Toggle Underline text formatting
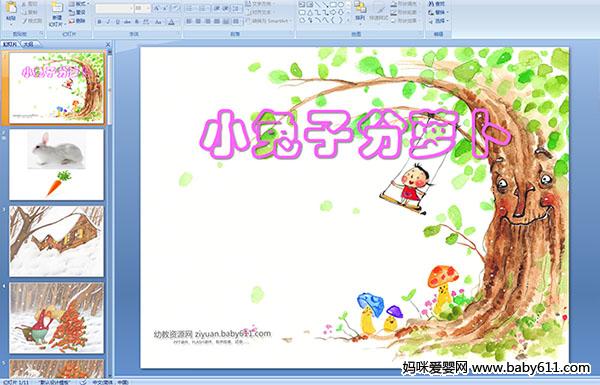Viewport: 600px width, 385px height. (117, 22)
